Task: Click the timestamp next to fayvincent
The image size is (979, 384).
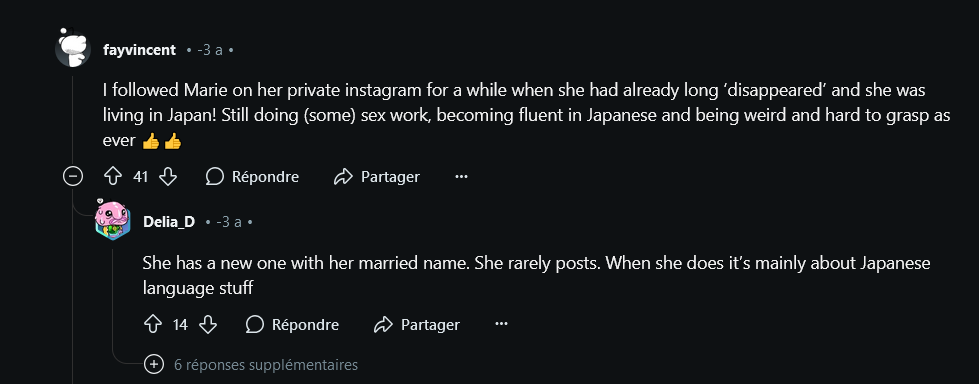Action: [x=210, y=50]
